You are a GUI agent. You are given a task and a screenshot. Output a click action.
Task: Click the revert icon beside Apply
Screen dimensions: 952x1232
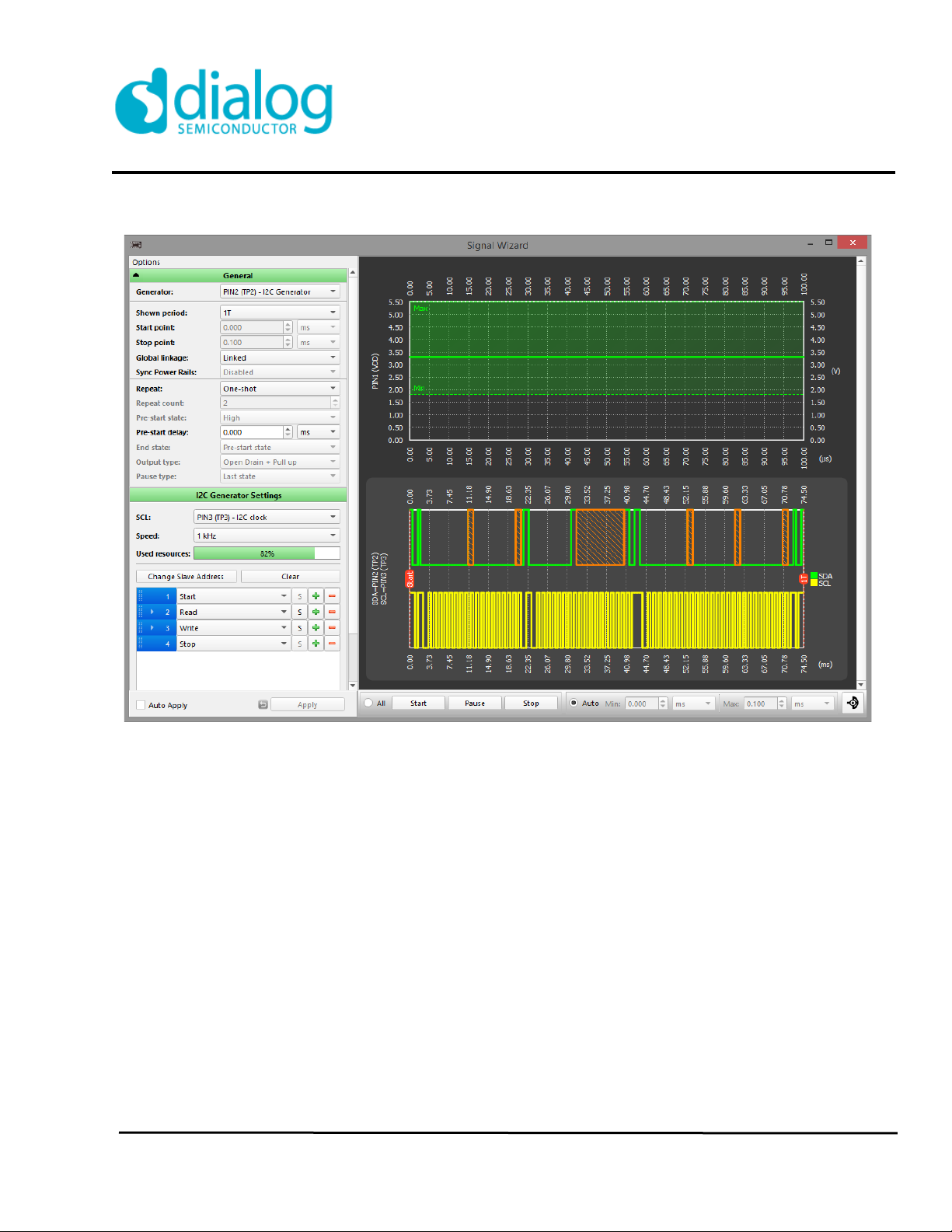[263, 705]
